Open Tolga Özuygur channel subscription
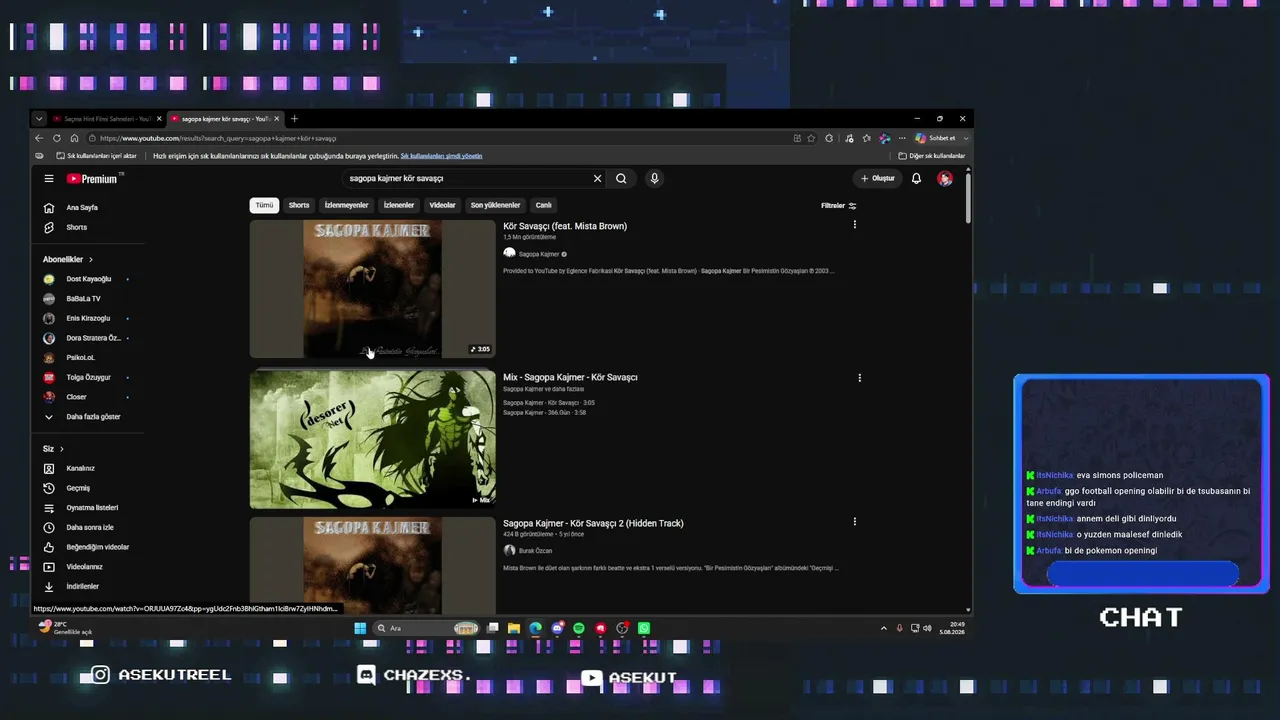This screenshot has width=1280, height=720. pyautogui.click(x=87, y=377)
